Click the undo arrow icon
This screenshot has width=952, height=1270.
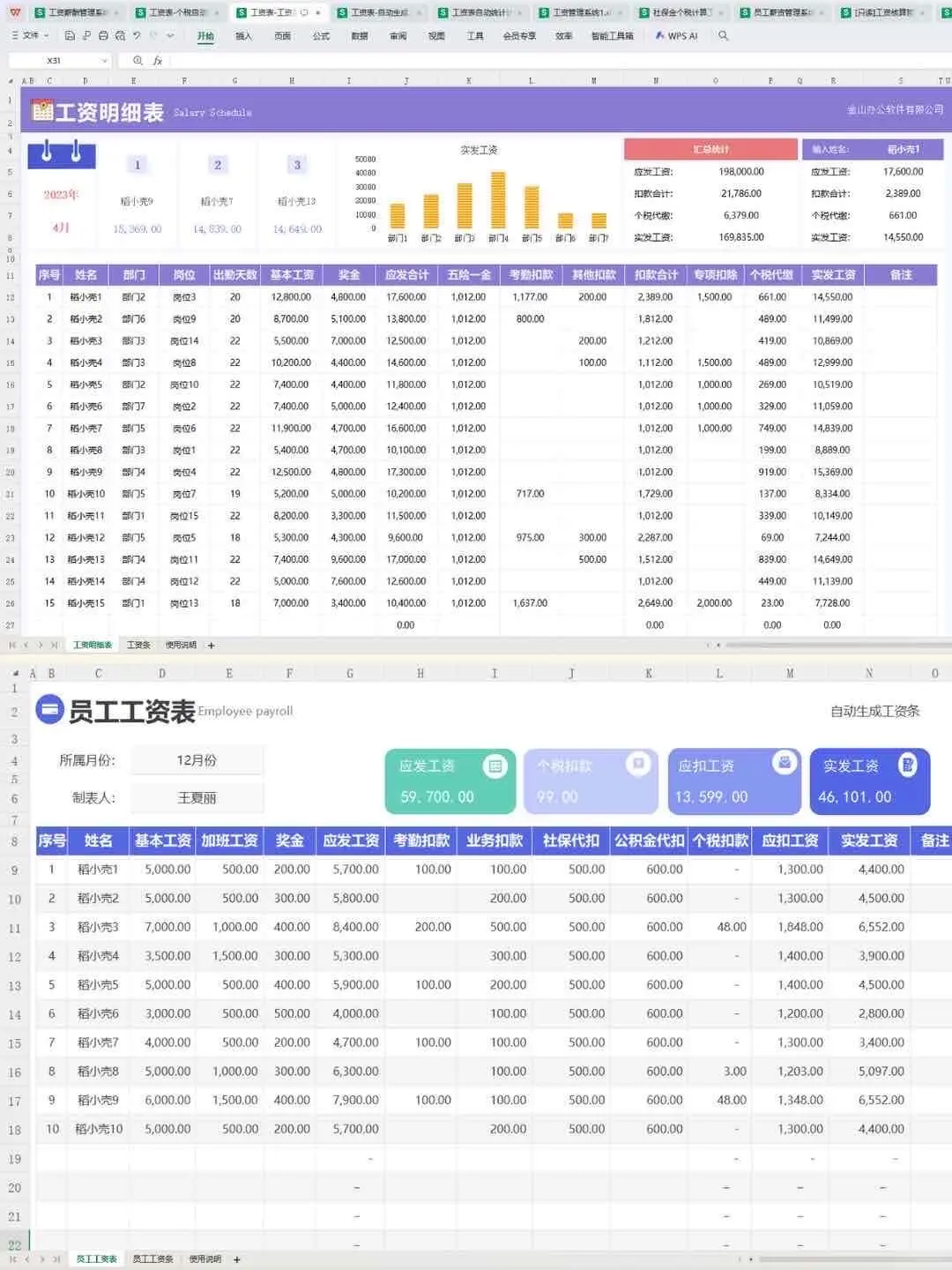coord(137,35)
